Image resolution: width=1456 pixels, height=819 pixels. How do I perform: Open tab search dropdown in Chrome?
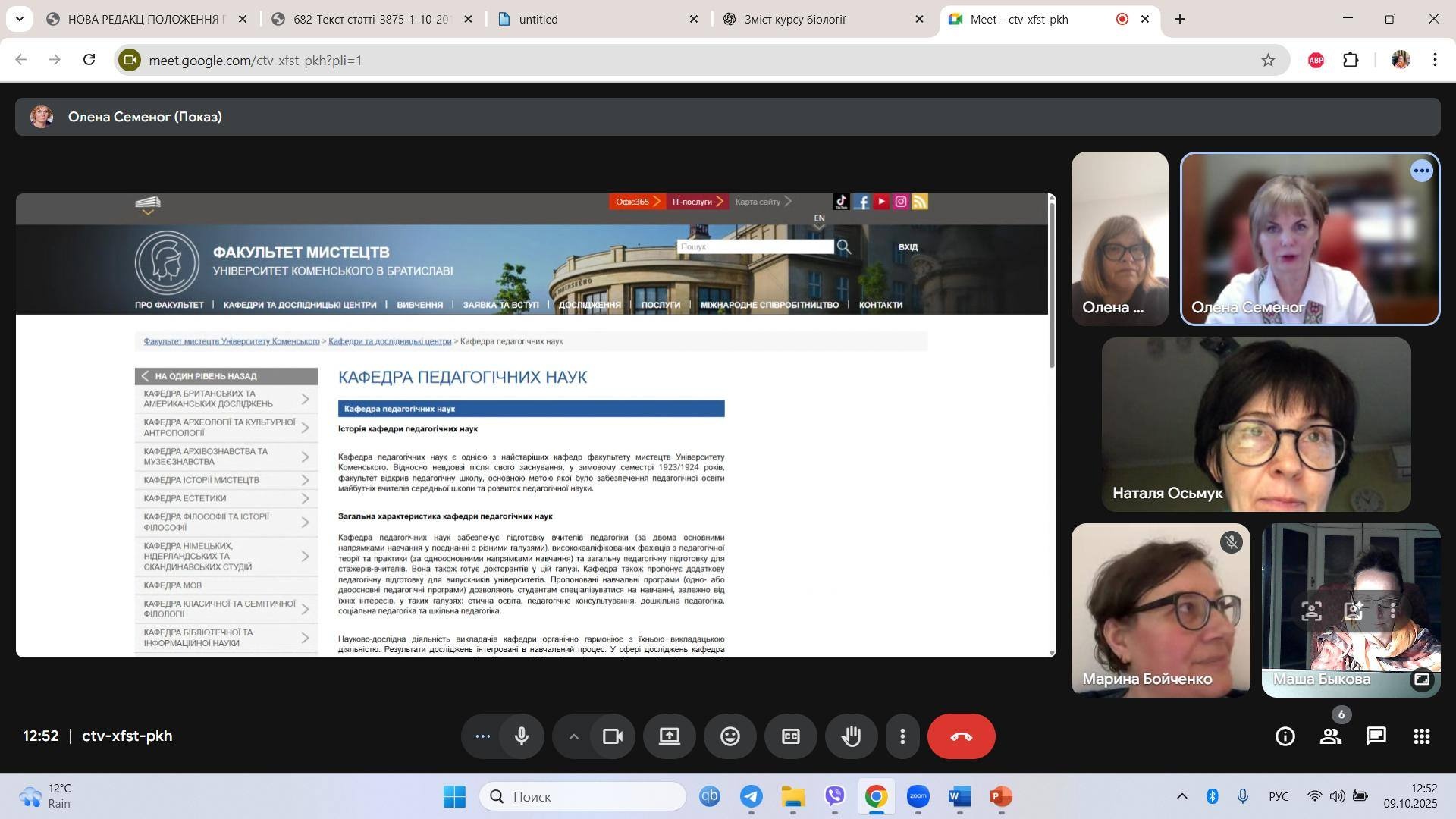tap(18, 19)
